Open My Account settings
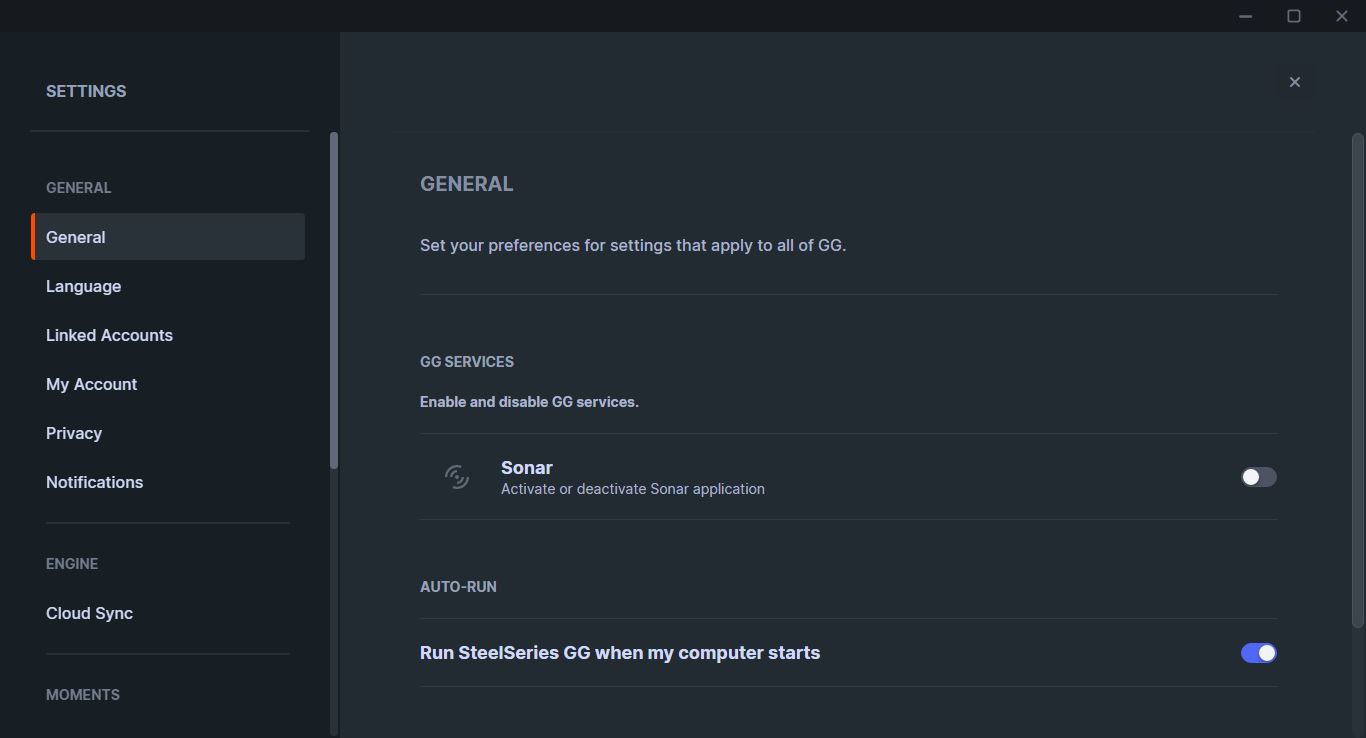Screen dimensions: 1366x738 pos(168,384)
